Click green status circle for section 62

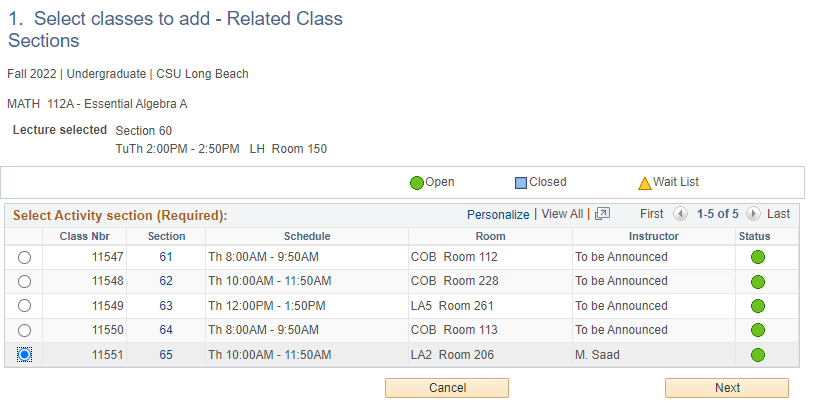pyautogui.click(x=757, y=282)
